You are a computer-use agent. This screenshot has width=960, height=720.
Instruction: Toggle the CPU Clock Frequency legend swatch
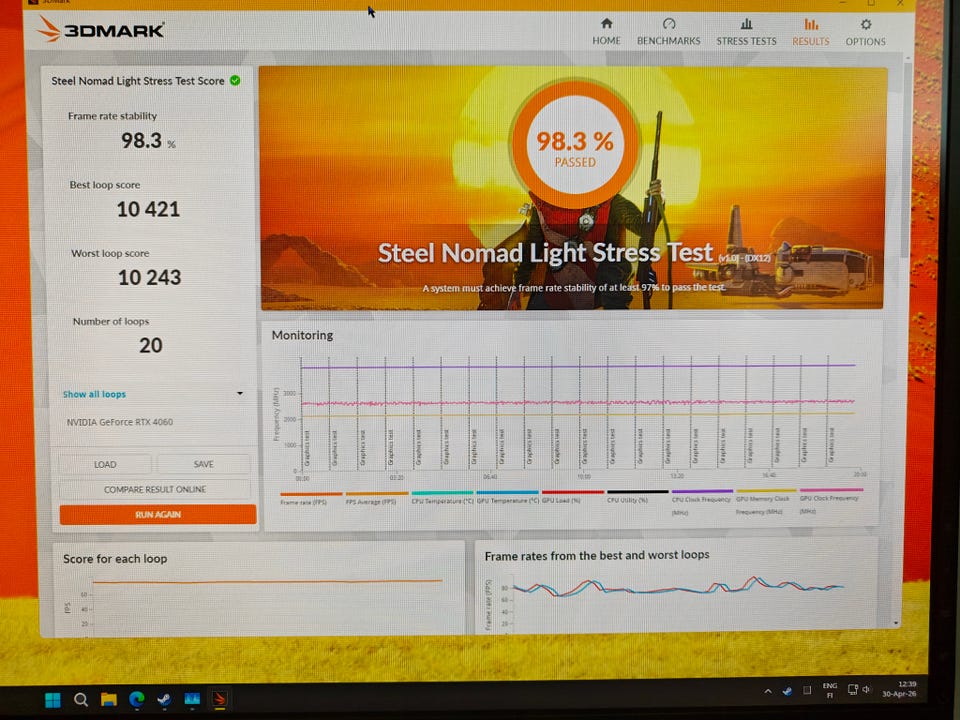point(702,491)
